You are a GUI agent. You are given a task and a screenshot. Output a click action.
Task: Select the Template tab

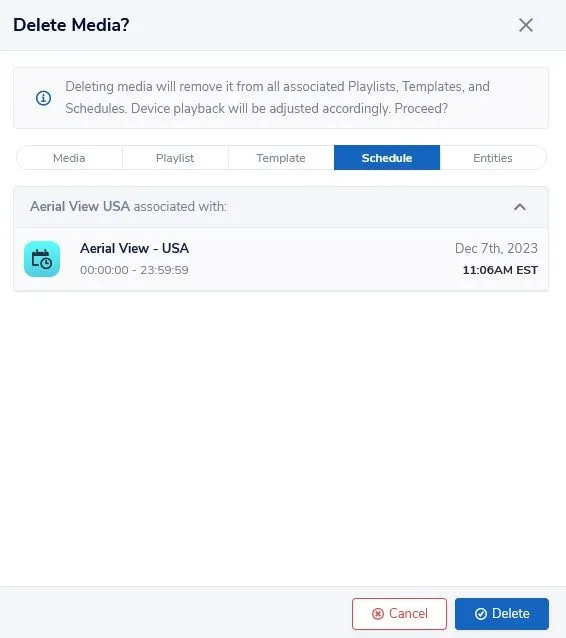(x=281, y=158)
